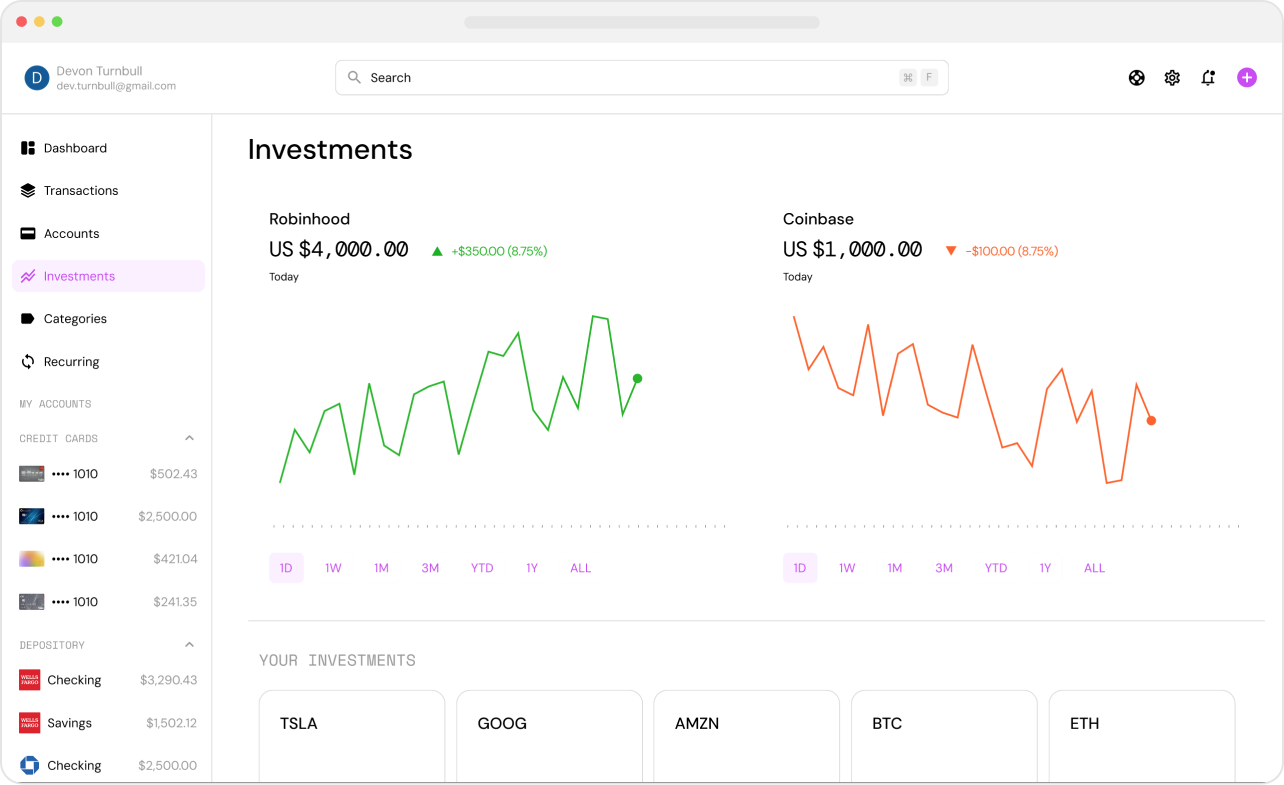Select 1W range on Coinbase chart

click(847, 568)
